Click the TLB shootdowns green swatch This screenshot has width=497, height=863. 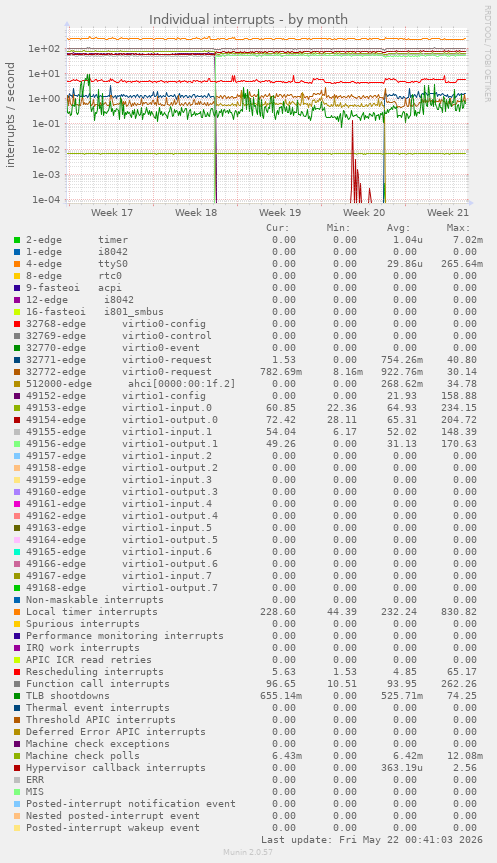pos(17,696)
